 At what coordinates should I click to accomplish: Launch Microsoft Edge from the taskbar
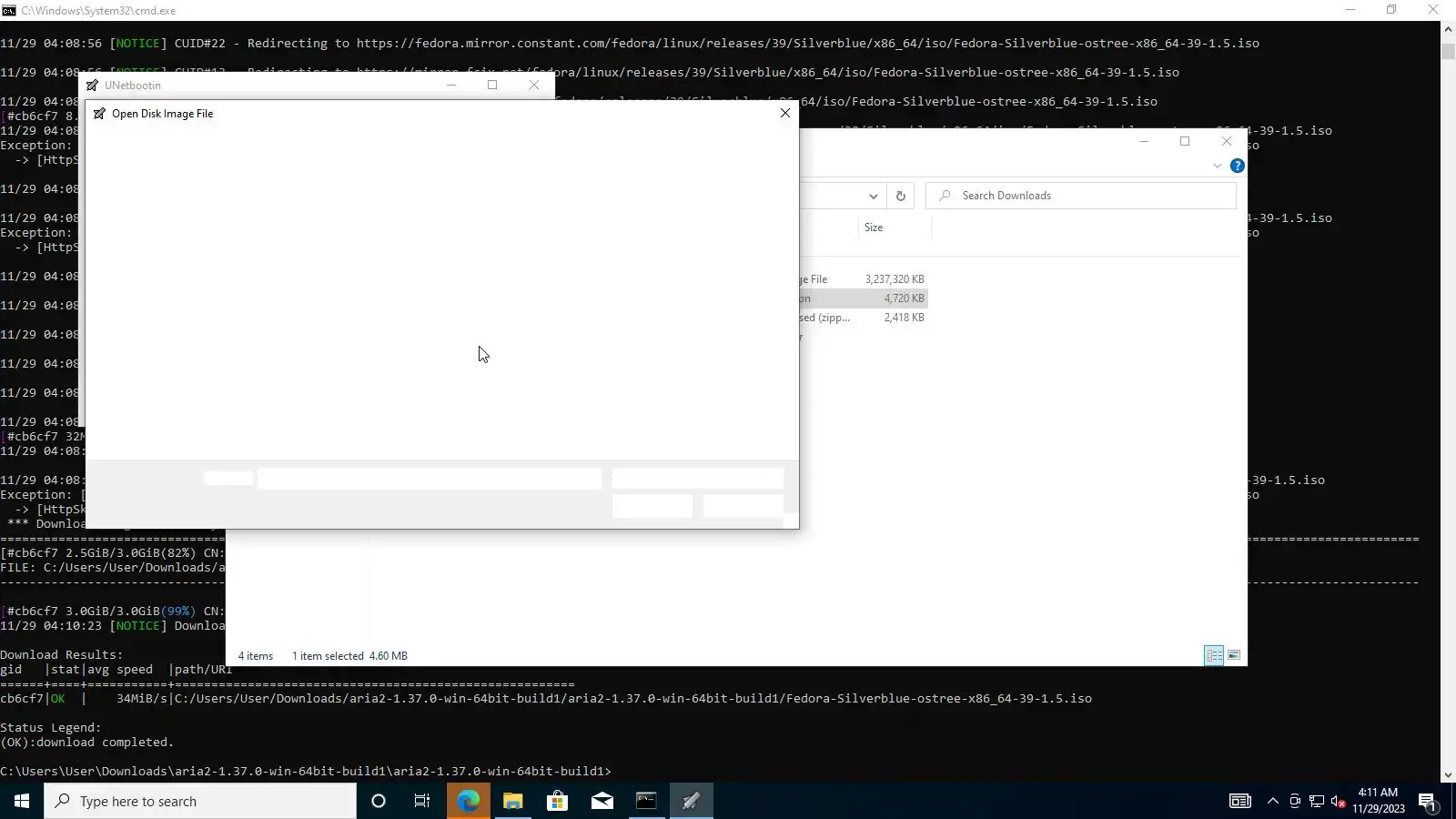click(469, 801)
